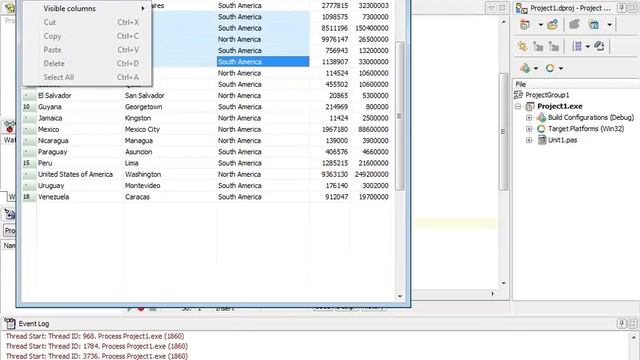640x360 pixels.
Task: Click the second Collapse tree icon
Action: coord(553,47)
